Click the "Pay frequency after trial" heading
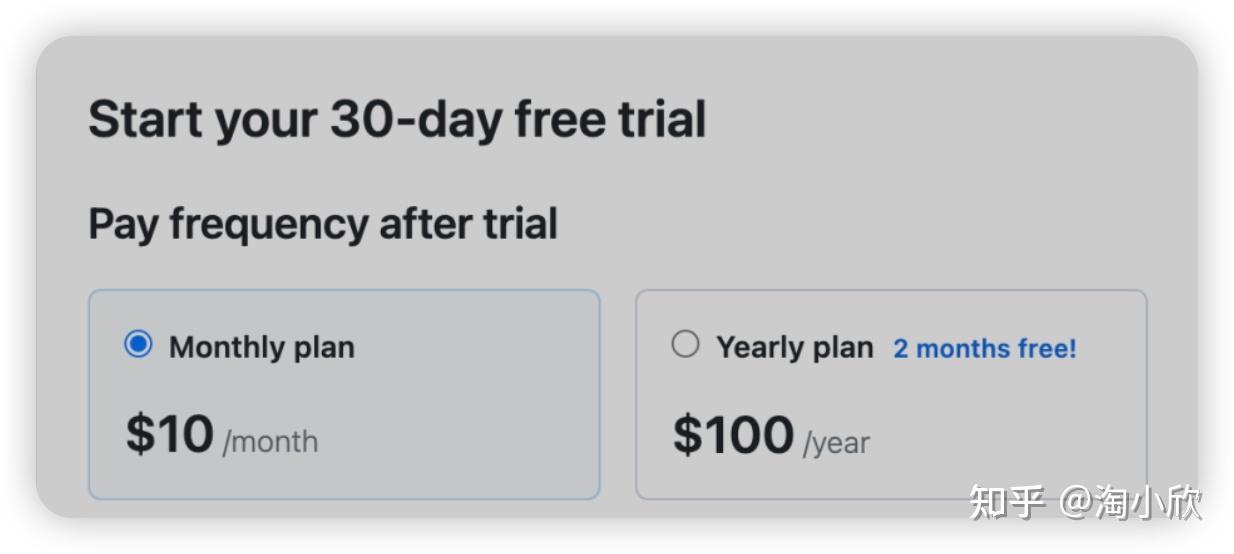Image resolution: width=1234 pixels, height=554 pixels. [x=322, y=223]
